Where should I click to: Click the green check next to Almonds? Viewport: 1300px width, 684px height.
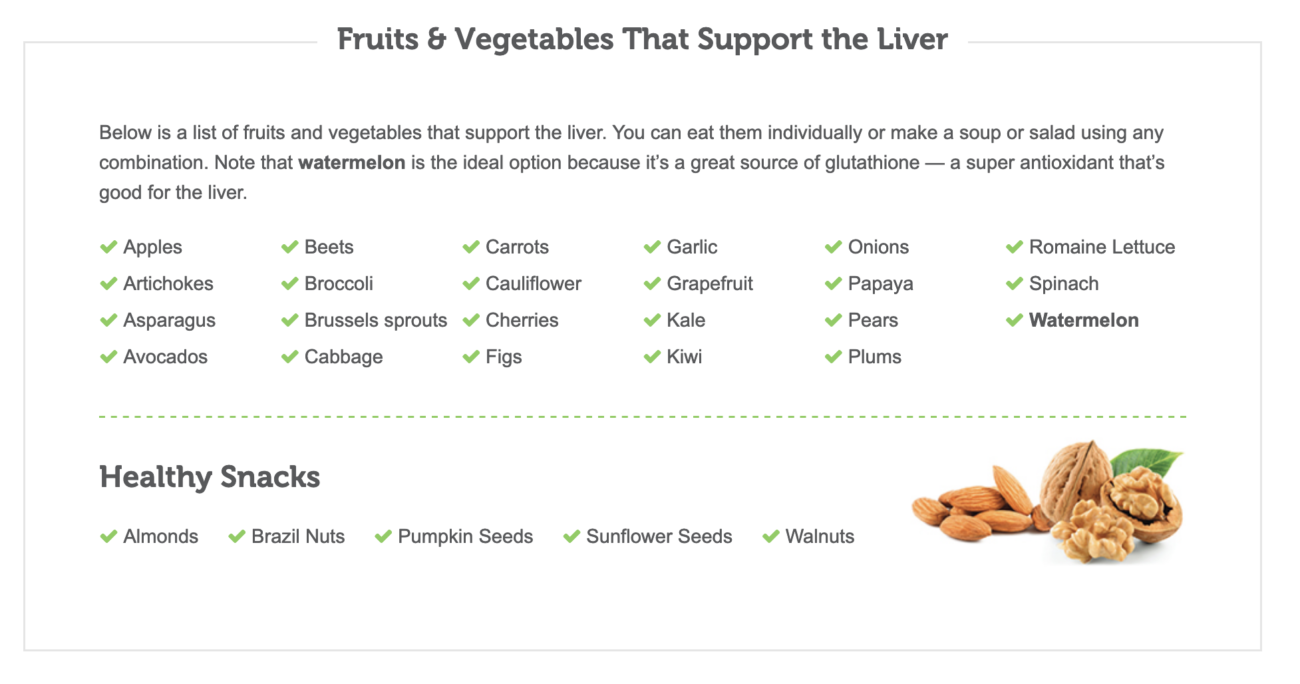(x=108, y=537)
